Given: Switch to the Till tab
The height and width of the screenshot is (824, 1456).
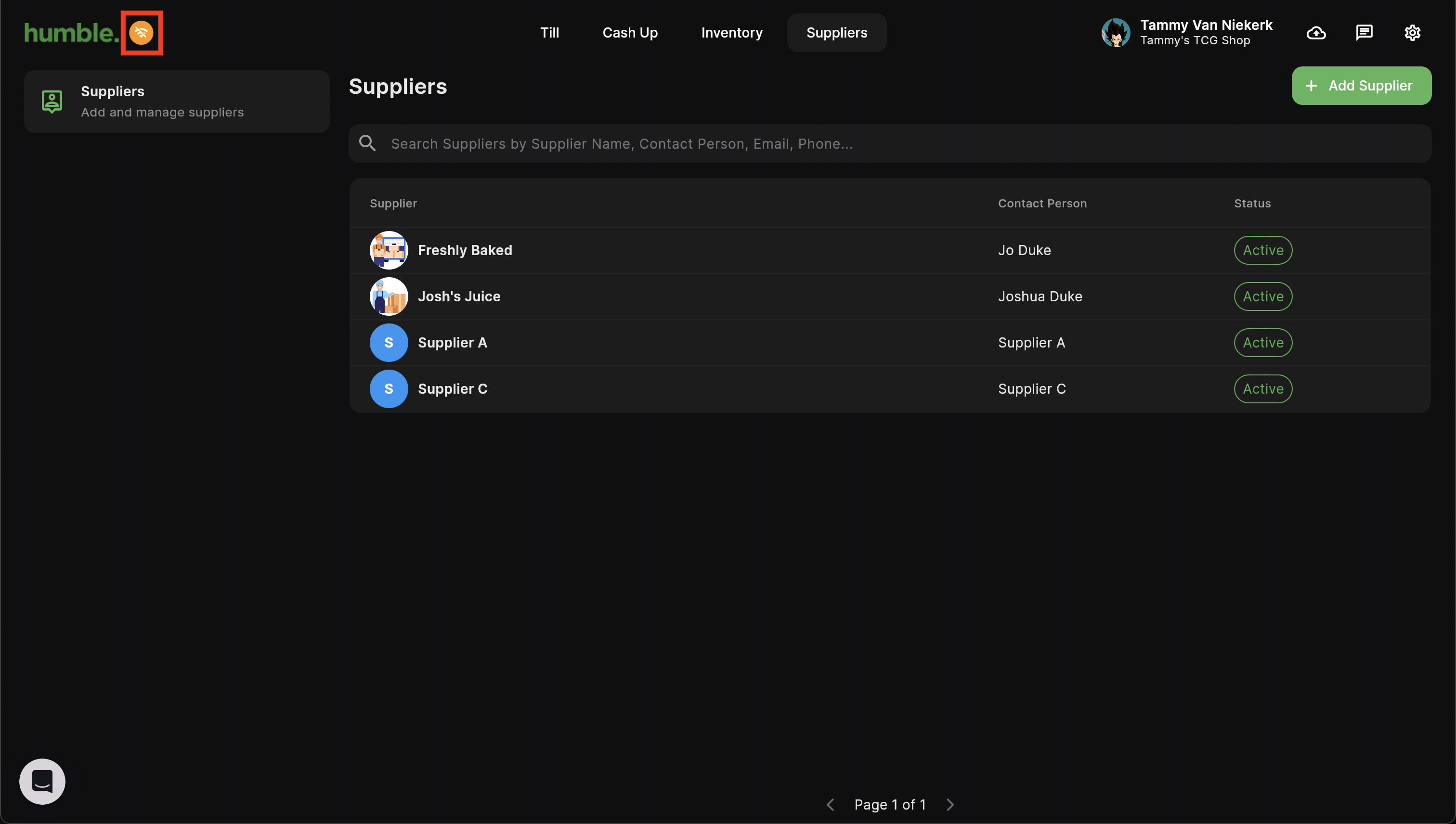Looking at the screenshot, I should [550, 33].
